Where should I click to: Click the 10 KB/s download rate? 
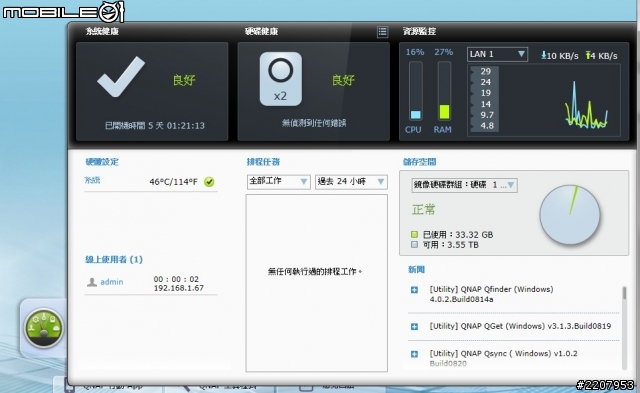560,56
